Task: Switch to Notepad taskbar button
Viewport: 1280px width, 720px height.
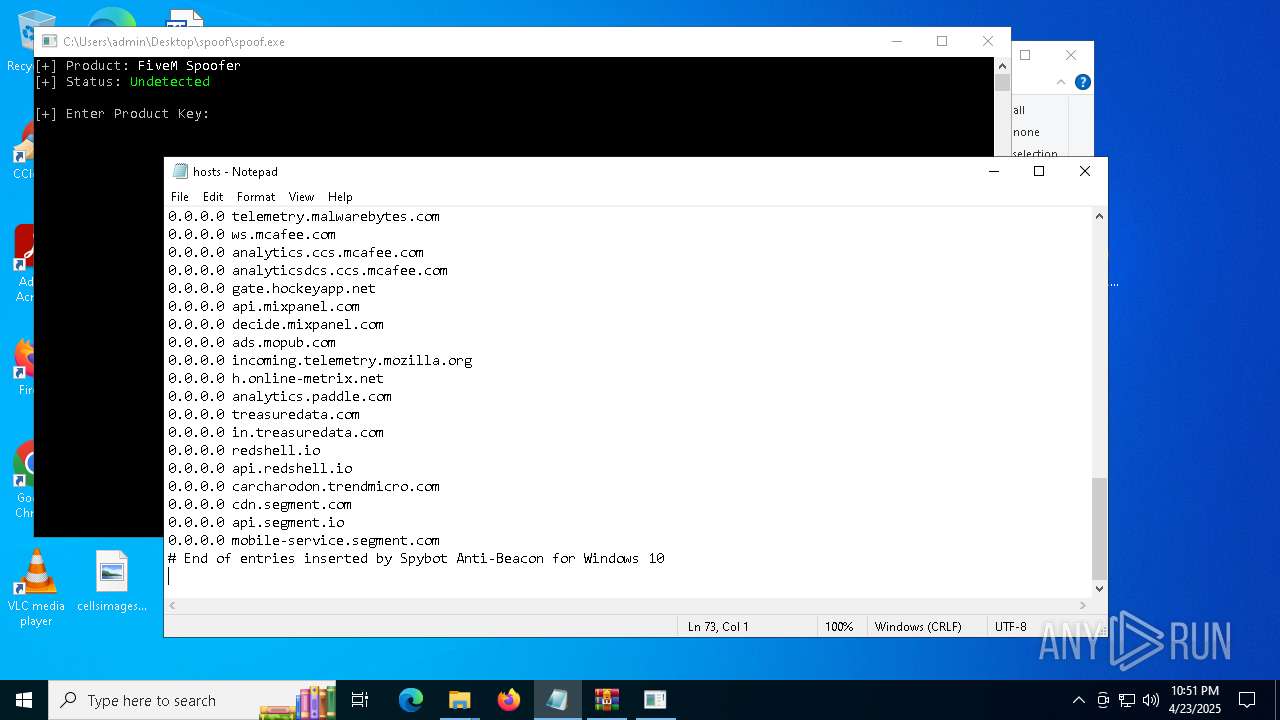Action: click(557, 700)
